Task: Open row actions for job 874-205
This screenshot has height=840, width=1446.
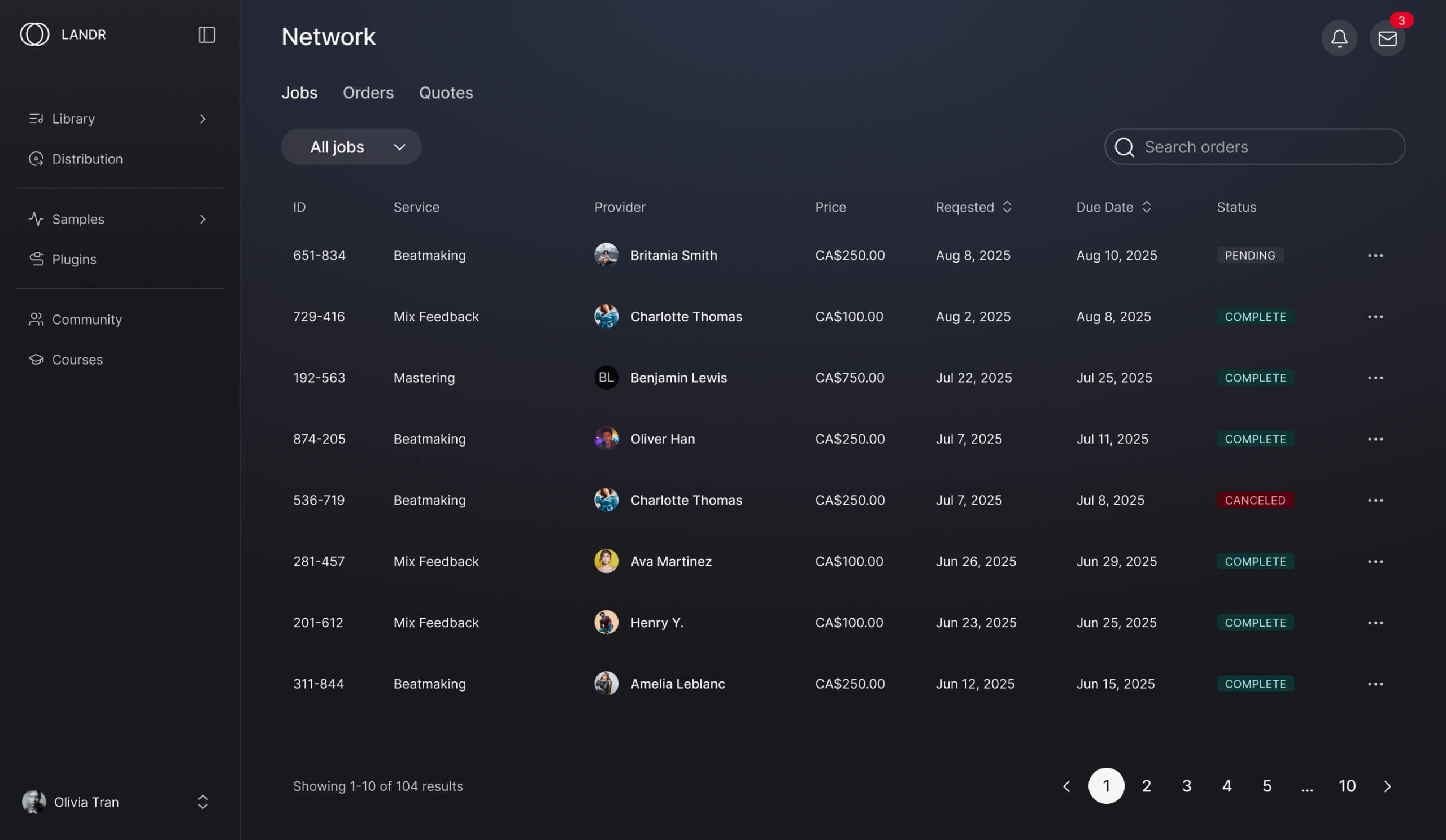Action: (x=1375, y=439)
